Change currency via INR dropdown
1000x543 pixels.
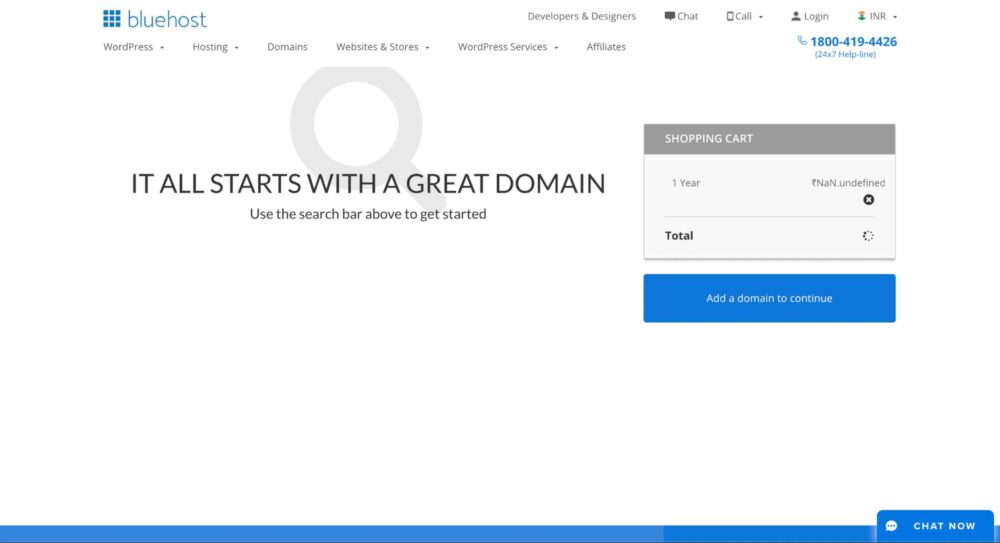click(x=877, y=16)
